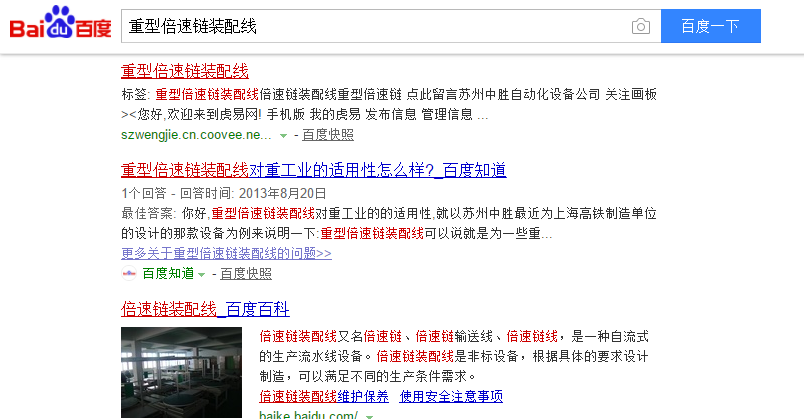
Task: Click 更多关于重型倍速链装配线的问题>> link
Action: (x=226, y=253)
